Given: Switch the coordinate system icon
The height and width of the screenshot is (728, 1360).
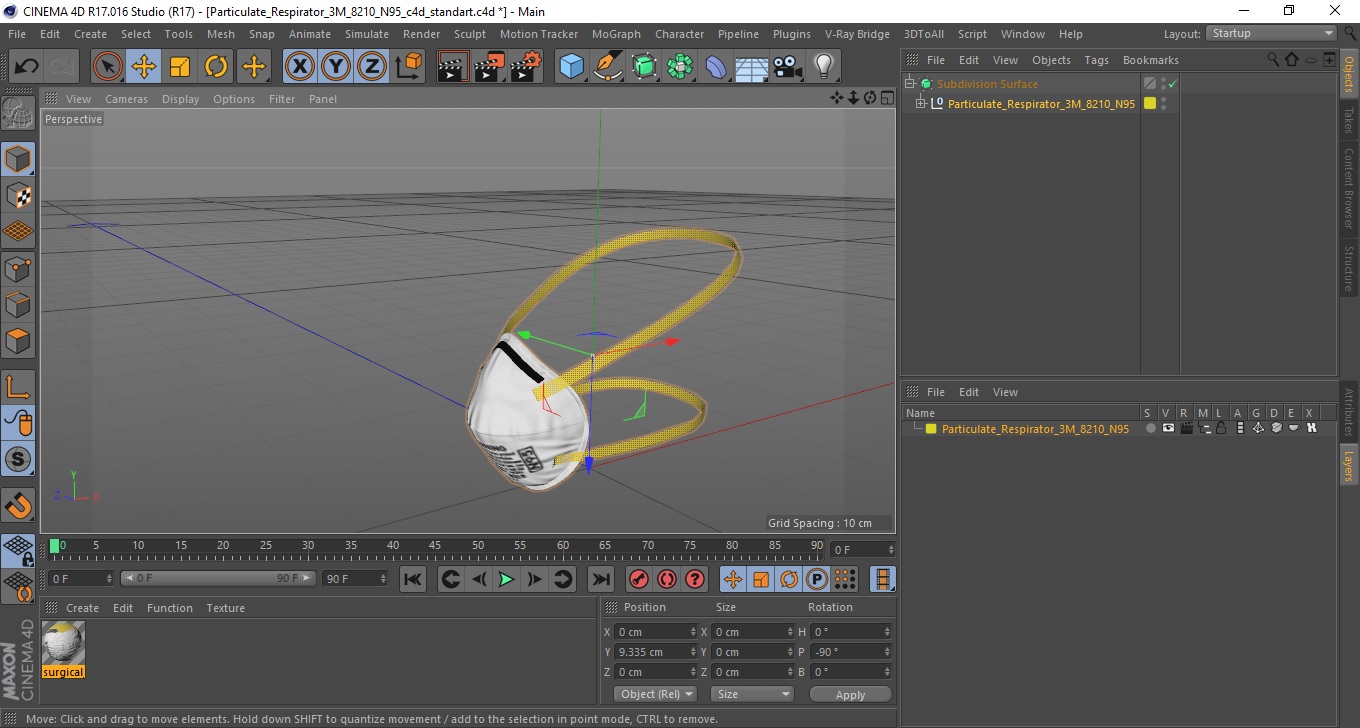Looking at the screenshot, I should 409,67.
